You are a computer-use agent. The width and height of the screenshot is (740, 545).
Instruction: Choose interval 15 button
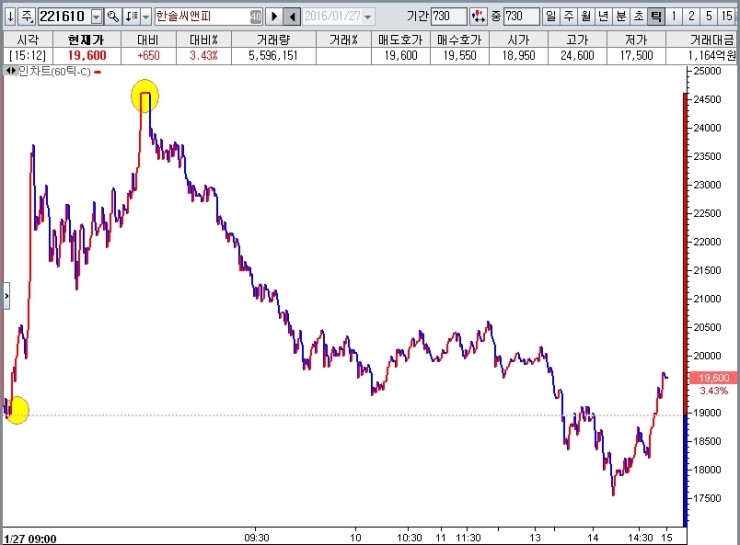(x=726, y=17)
